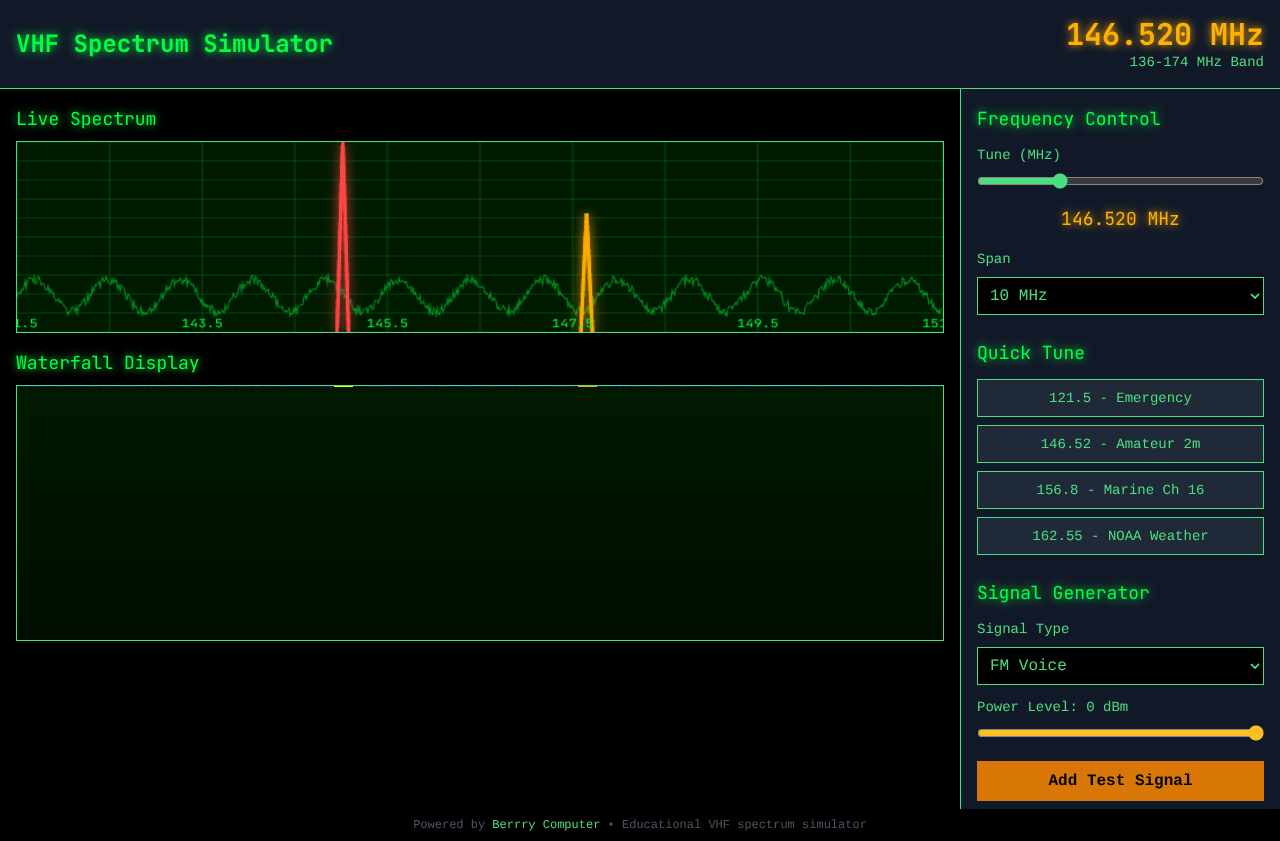This screenshot has height=841, width=1280.
Task: Click the Frequency Control heading
Action: pos(1069,119)
